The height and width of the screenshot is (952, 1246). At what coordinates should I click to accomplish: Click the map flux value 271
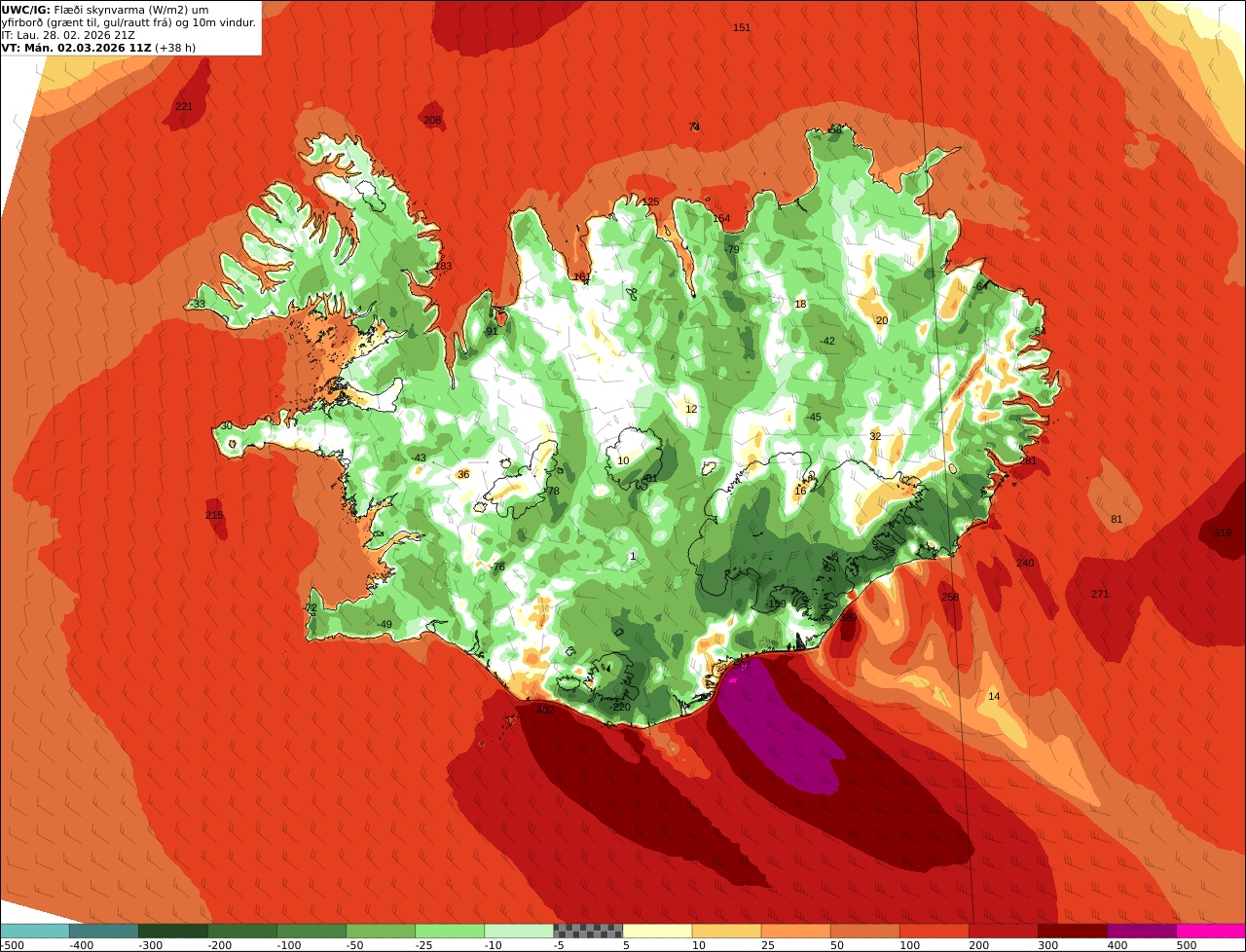1100,594
